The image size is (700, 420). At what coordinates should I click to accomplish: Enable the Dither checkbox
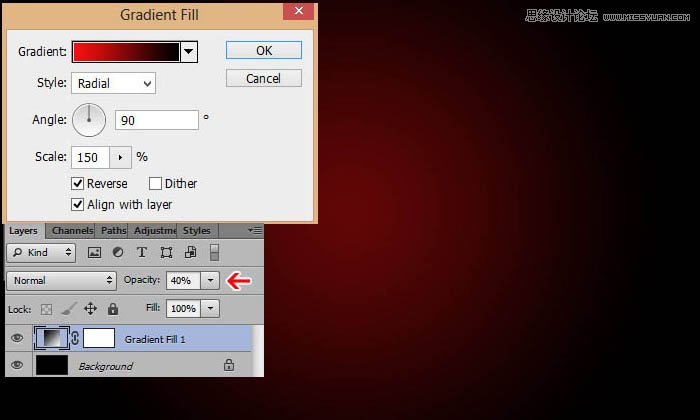155,183
